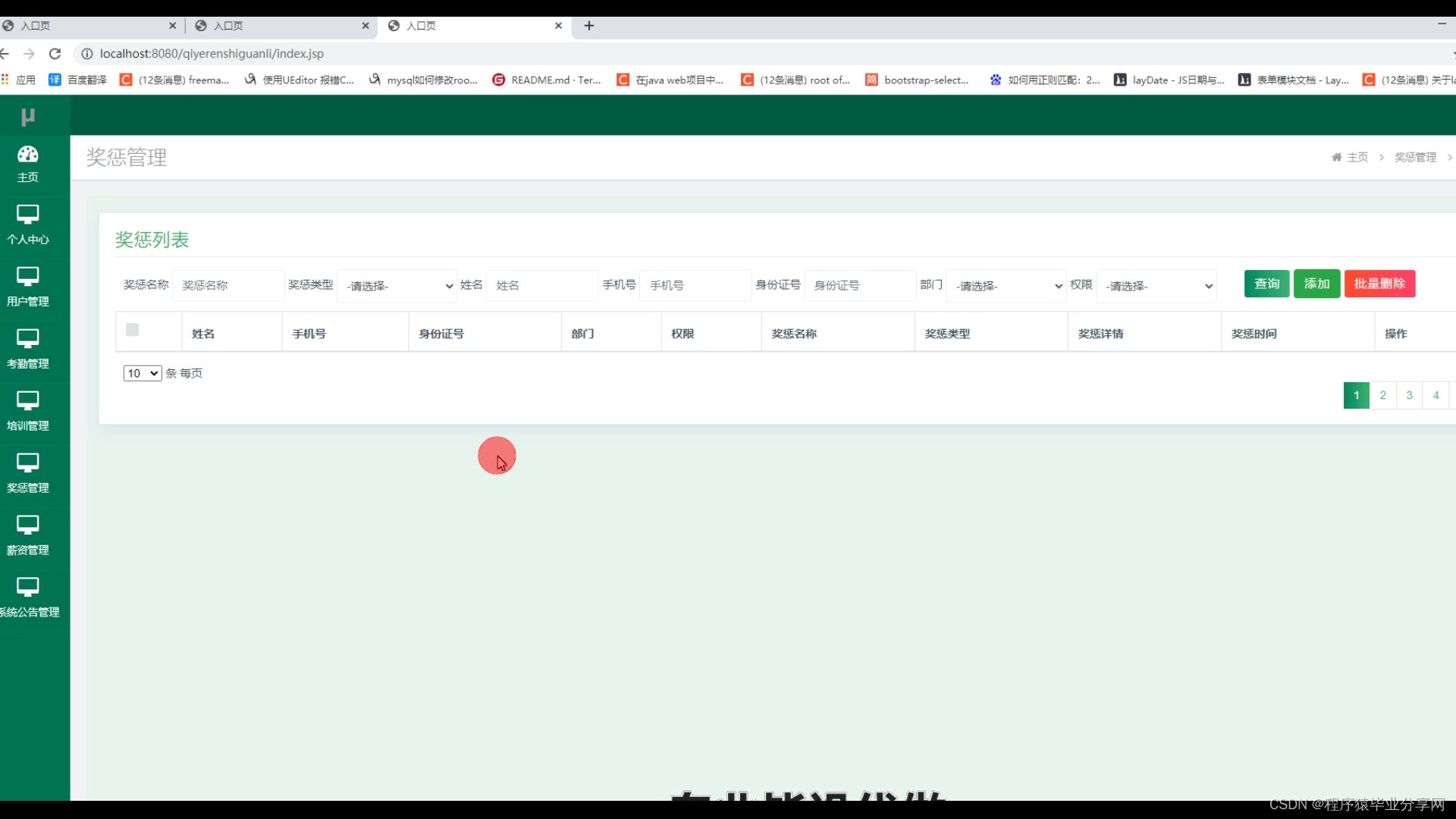Expand the 奖惩类型 dropdown
Viewport: 1456px width, 819px height.
(397, 286)
